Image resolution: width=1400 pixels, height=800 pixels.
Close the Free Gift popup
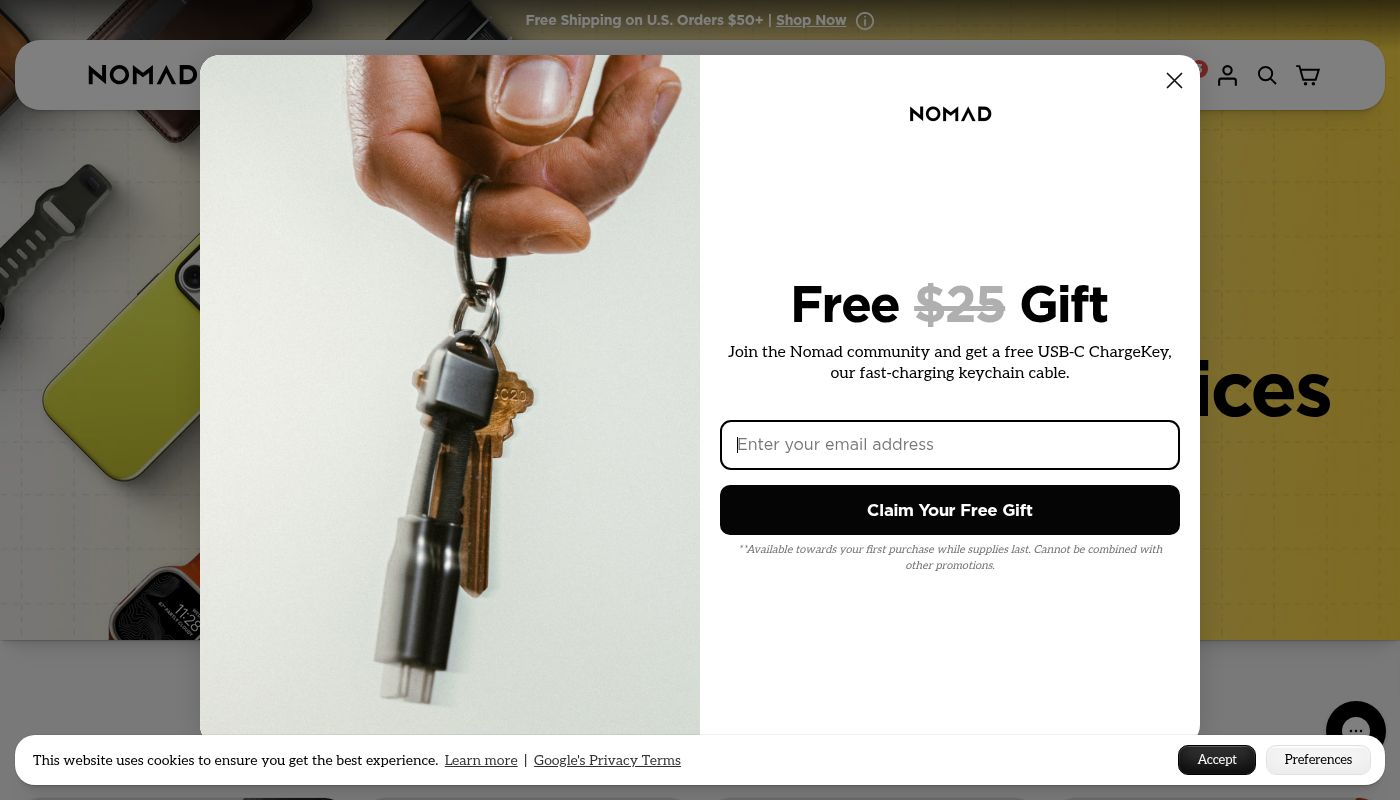click(x=1174, y=81)
